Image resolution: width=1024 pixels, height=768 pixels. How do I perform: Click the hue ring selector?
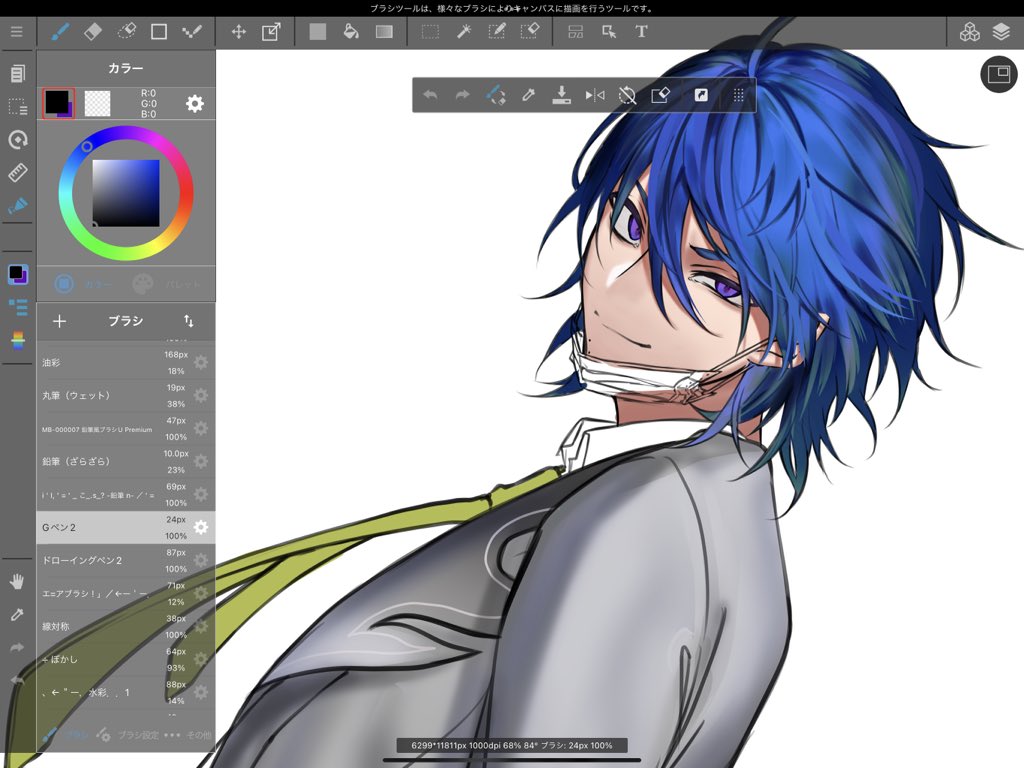pos(87,147)
